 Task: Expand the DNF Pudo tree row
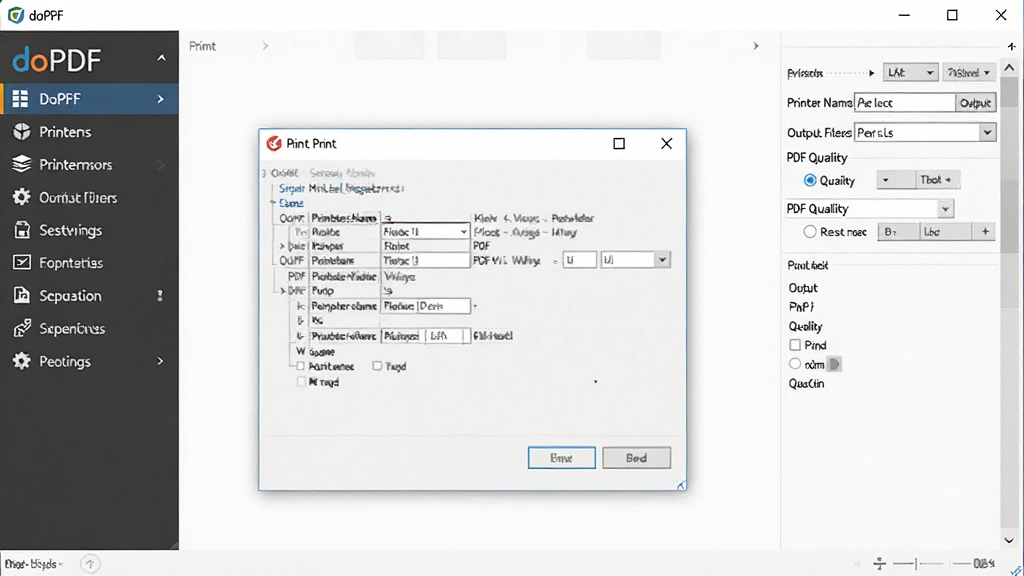[282, 291]
